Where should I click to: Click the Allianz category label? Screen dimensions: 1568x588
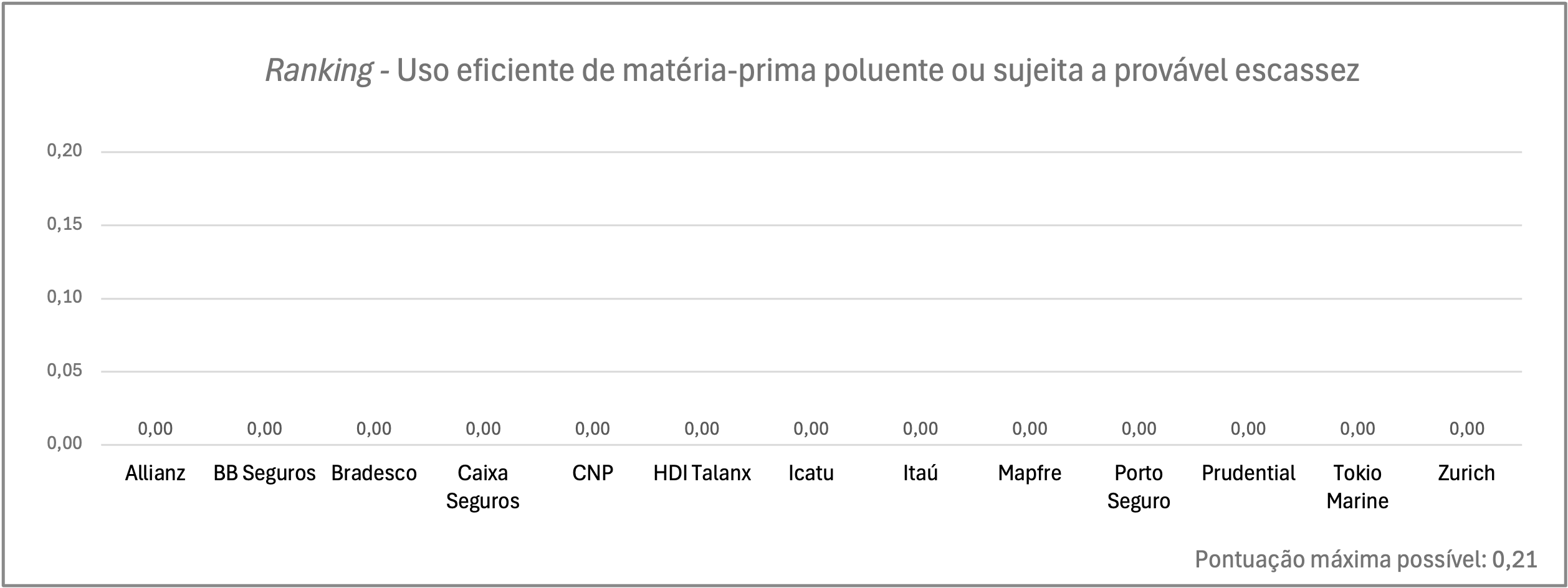tap(155, 473)
